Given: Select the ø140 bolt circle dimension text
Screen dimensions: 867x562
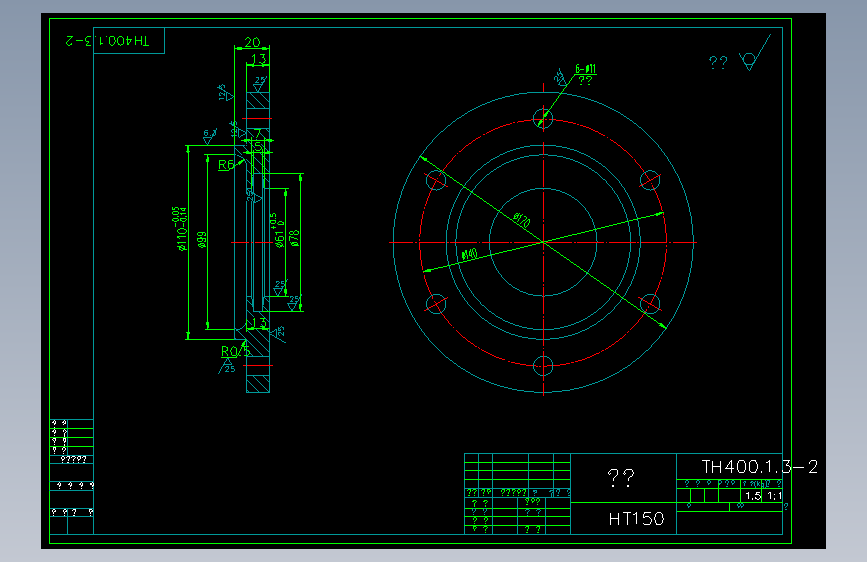Looking at the screenshot, I should click(x=469, y=254).
